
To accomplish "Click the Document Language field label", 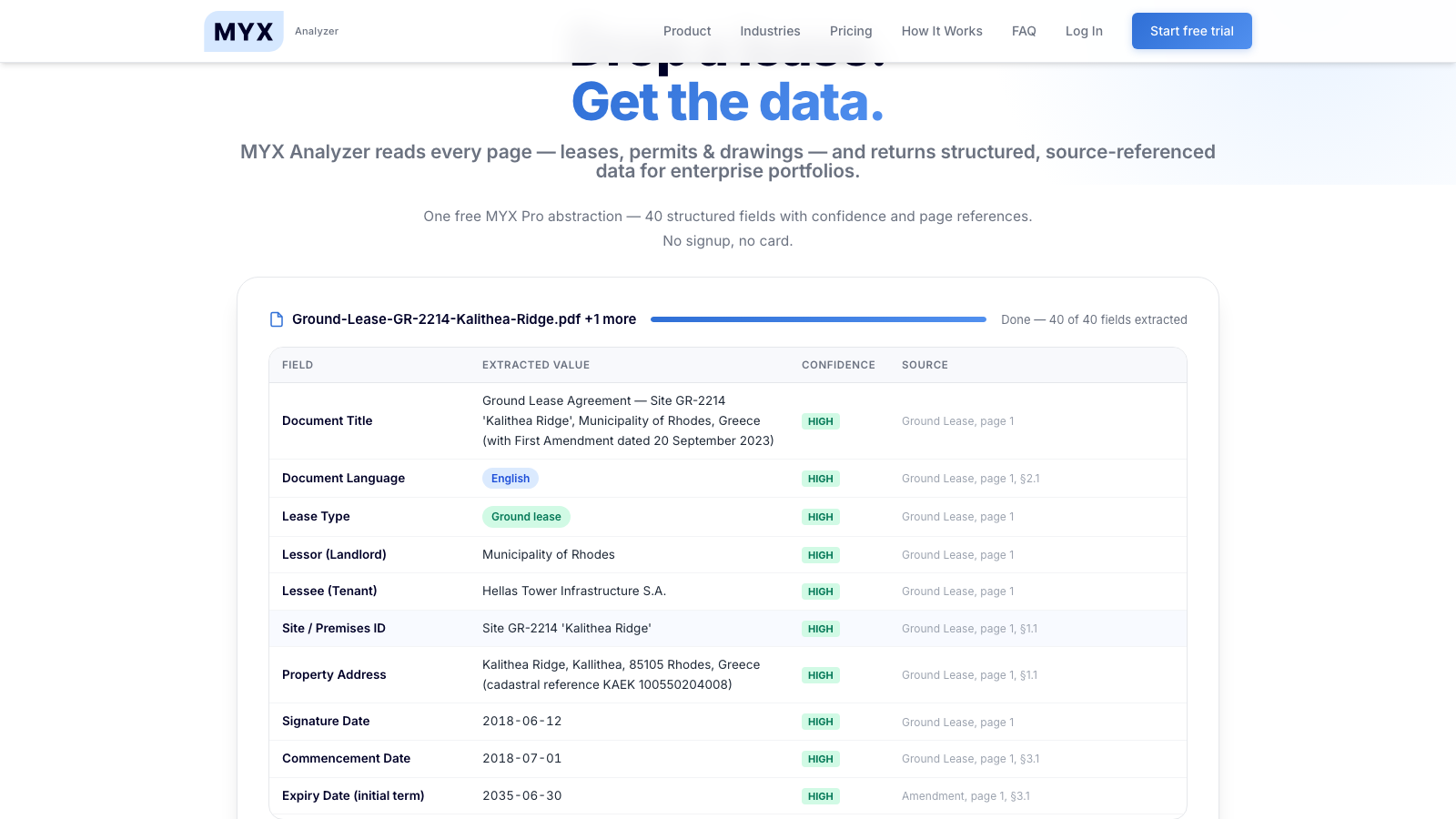I will pyautogui.click(x=343, y=478).
